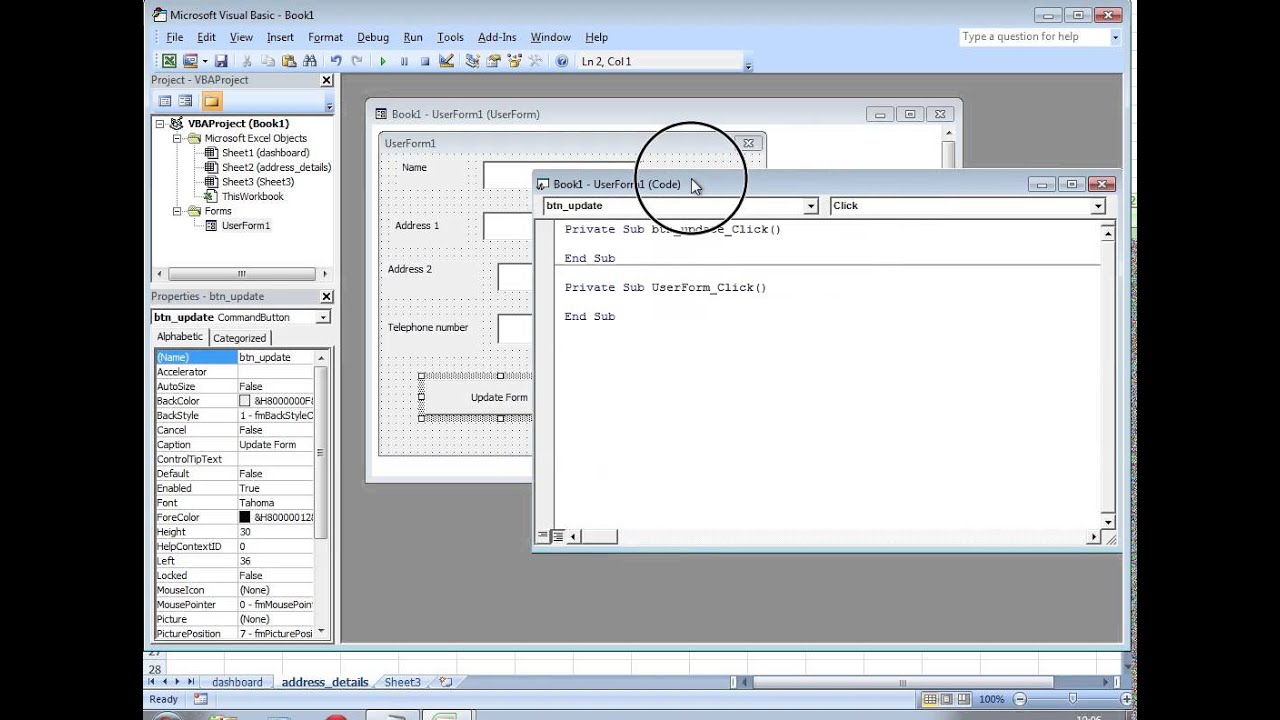Open help question box dropdown arrow
Image resolution: width=1280 pixels, height=720 pixels.
1115,37
